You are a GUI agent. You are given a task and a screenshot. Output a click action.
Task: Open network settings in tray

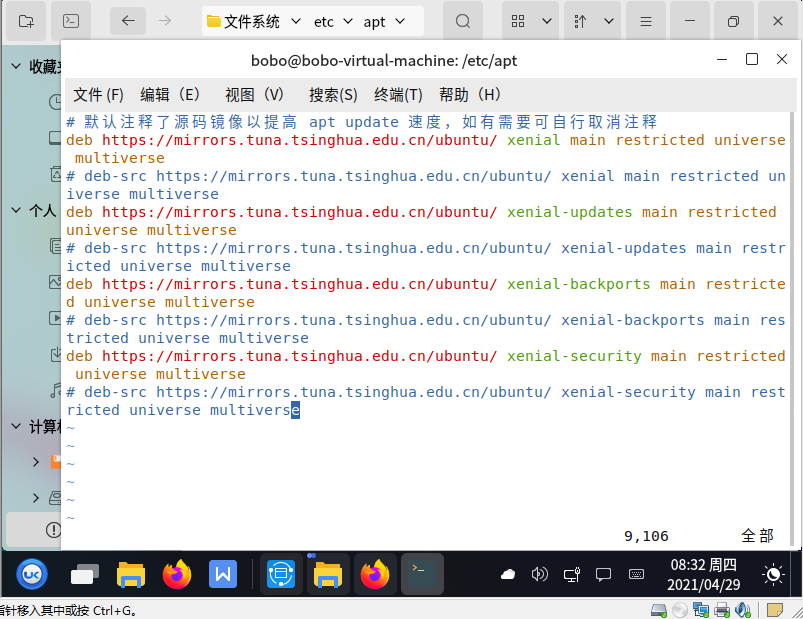point(572,574)
